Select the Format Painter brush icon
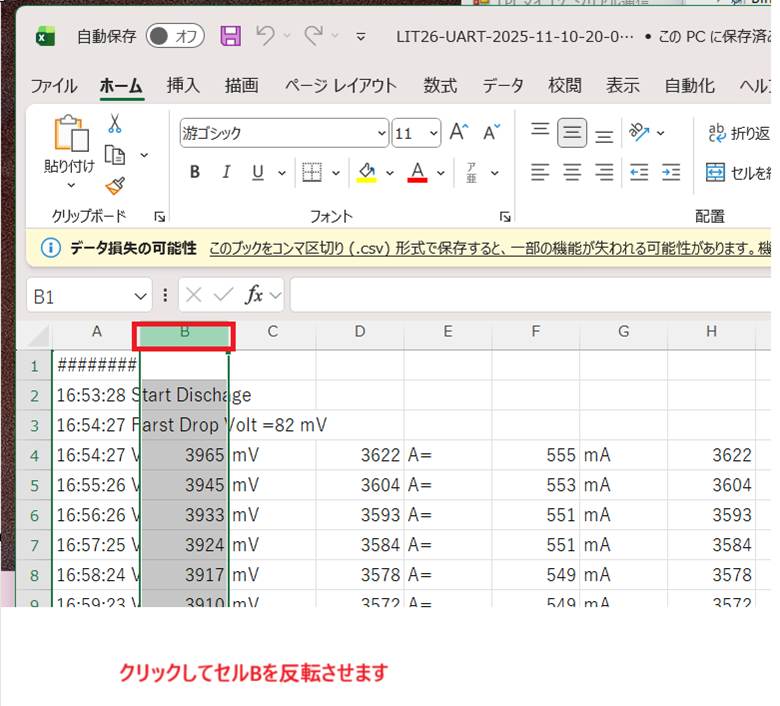This screenshot has width=780, height=706. 115,186
